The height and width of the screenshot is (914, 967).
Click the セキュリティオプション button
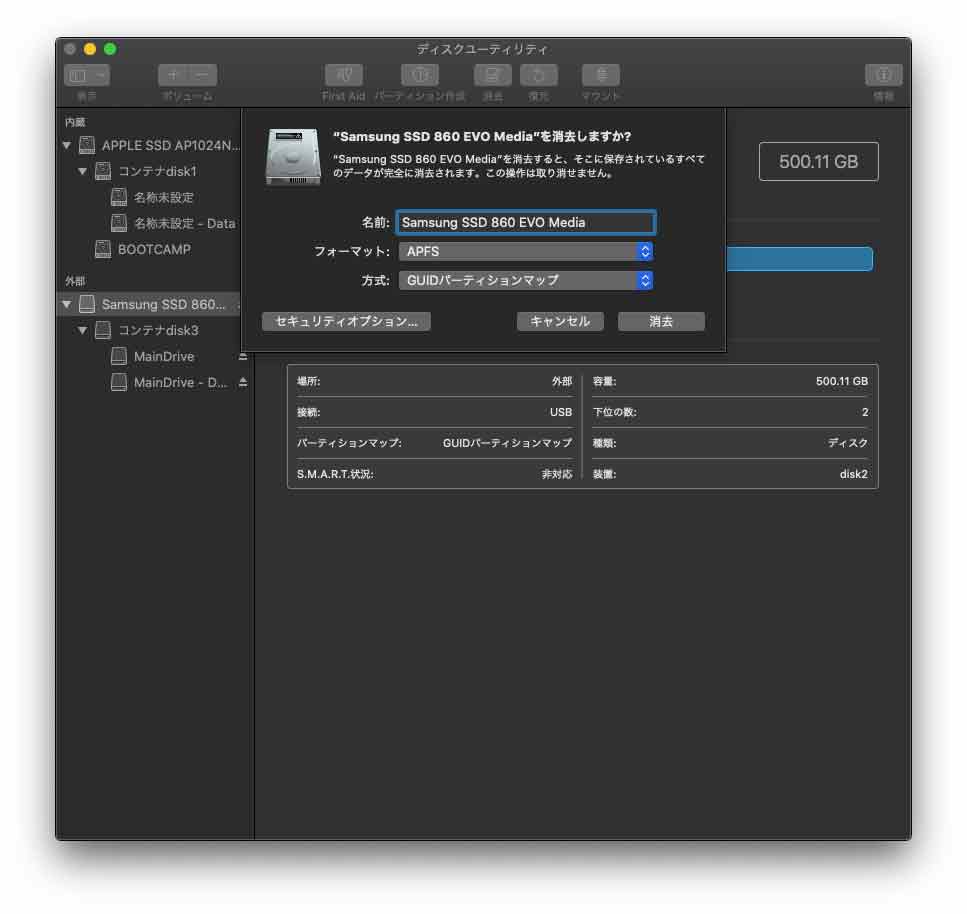point(346,321)
